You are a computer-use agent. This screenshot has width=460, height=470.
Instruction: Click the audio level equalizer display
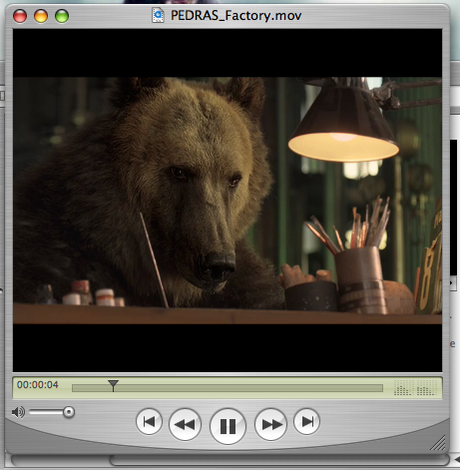[x=415, y=388]
